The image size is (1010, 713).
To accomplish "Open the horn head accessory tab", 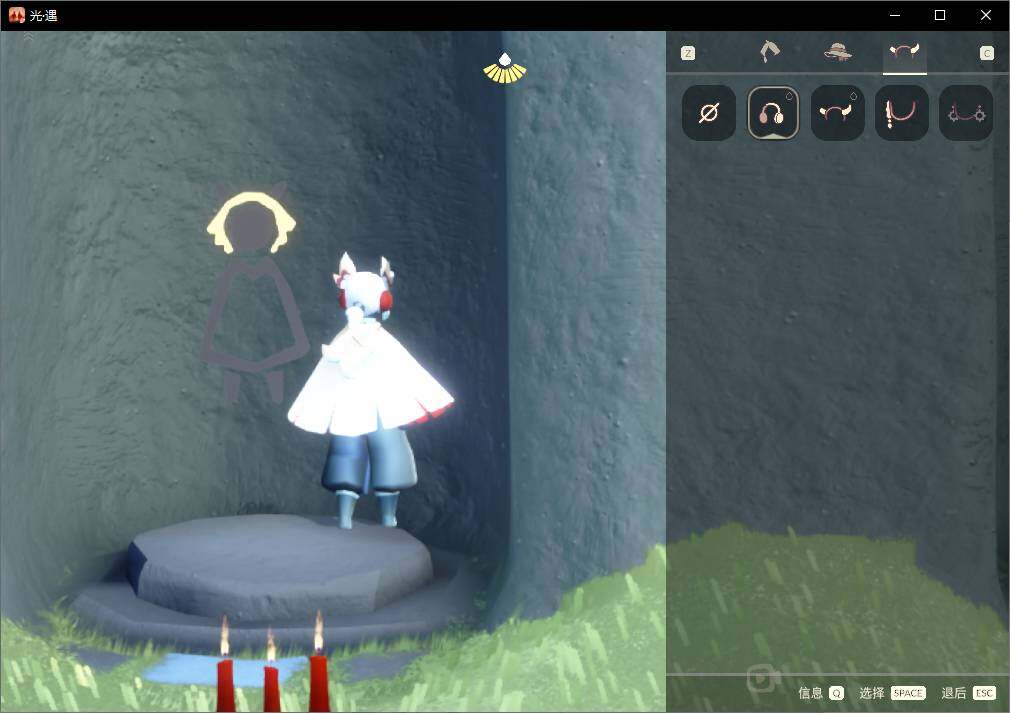I will [x=904, y=52].
